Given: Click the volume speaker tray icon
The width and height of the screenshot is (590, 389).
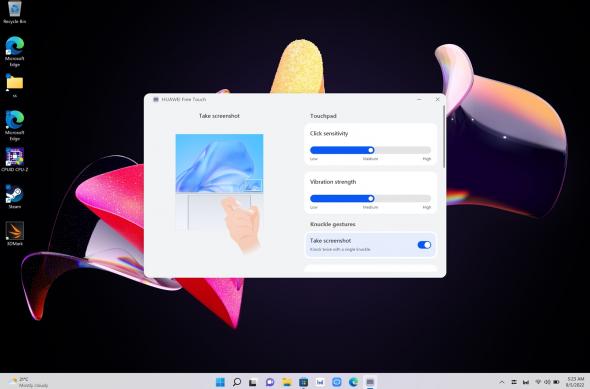Looking at the screenshot, I should pyautogui.click(x=547, y=382).
